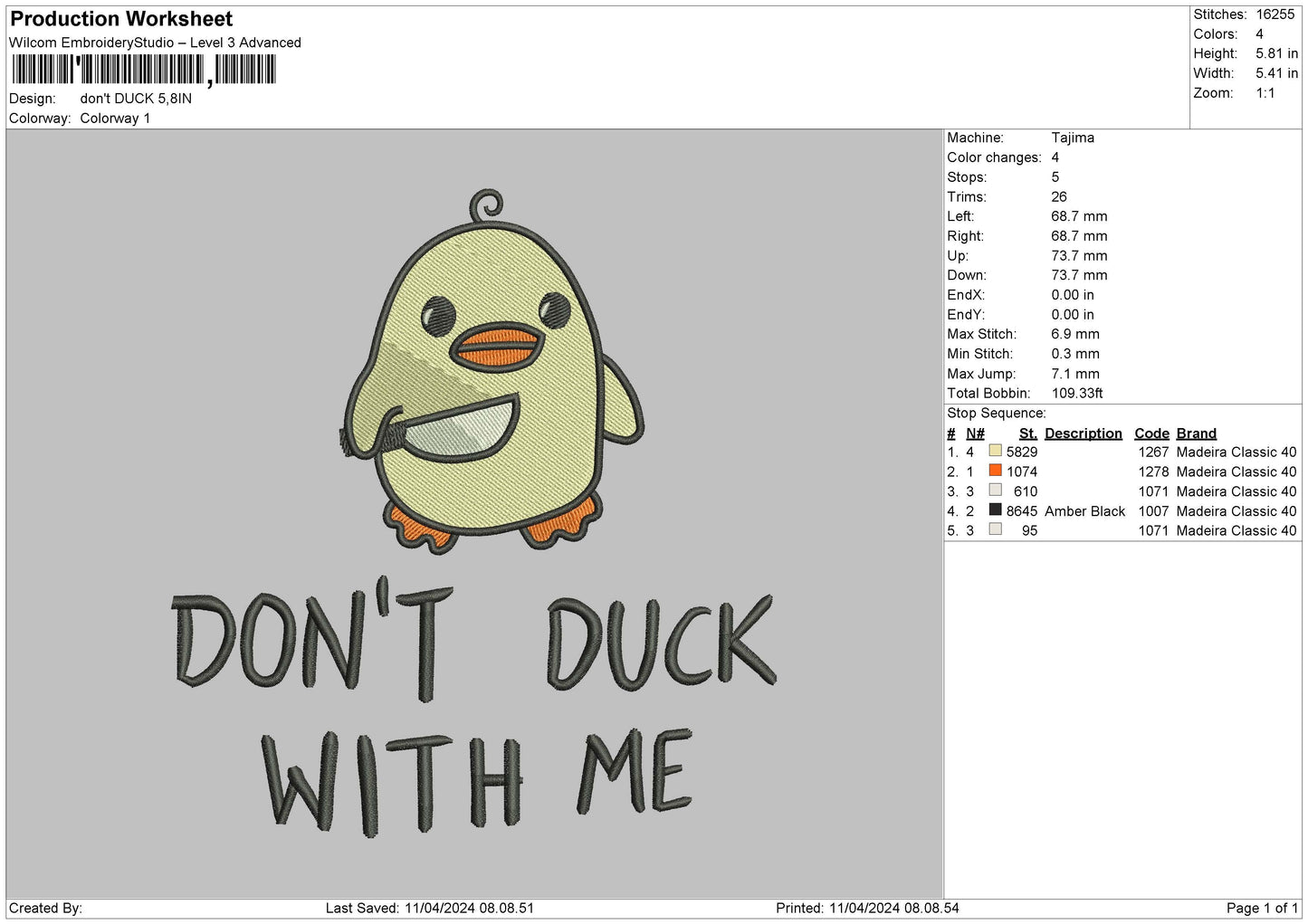Click thread code 1007
The width and height of the screenshot is (1308, 924).
tap(1153, 511)
